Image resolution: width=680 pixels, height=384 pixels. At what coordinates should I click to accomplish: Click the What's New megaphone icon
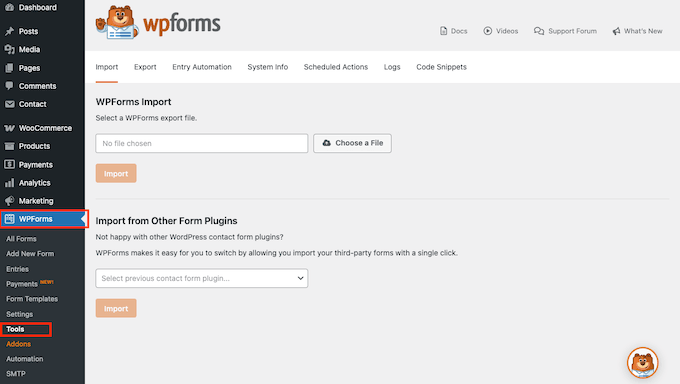pos(616,31)
